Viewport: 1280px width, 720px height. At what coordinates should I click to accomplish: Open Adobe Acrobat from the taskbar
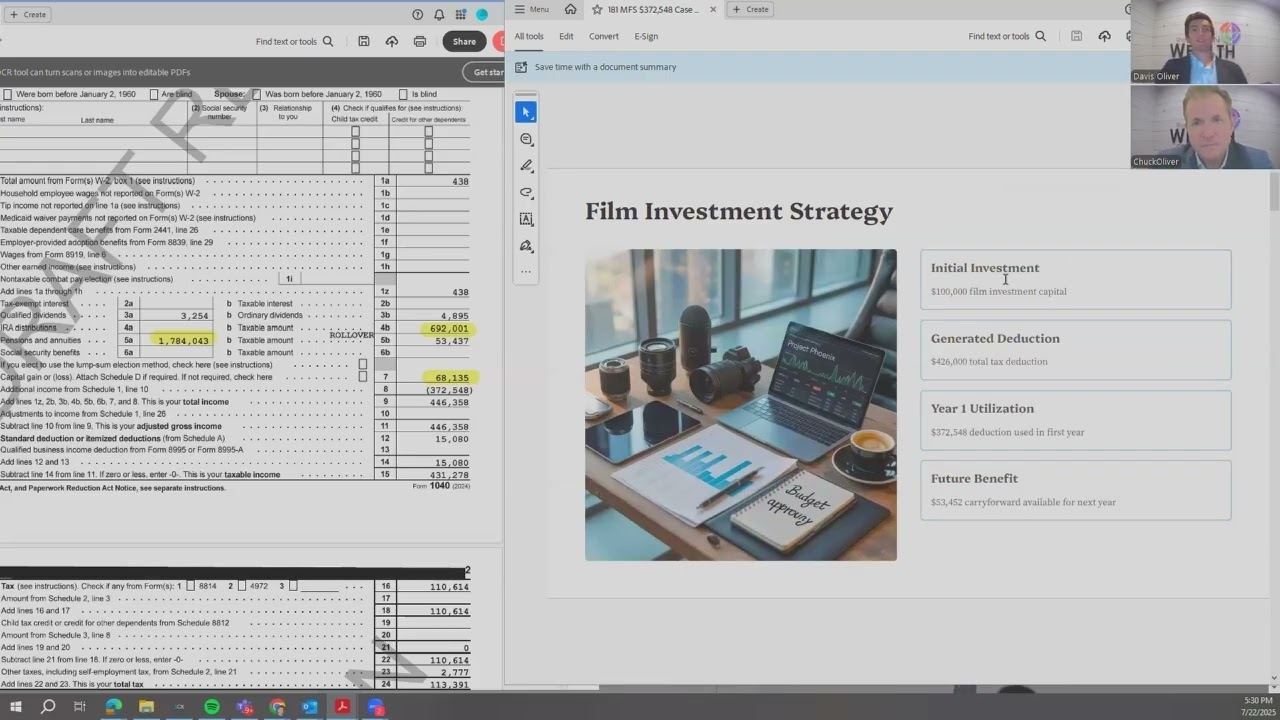342,707
